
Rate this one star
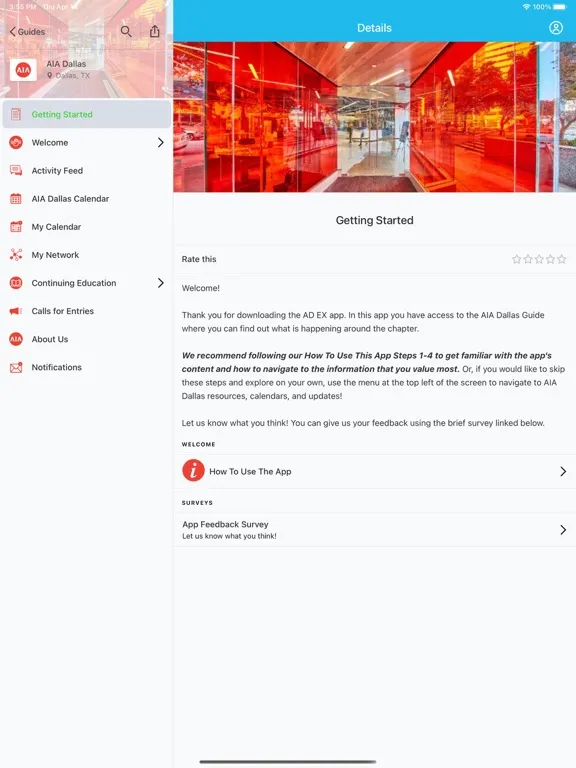coord(517,259)
